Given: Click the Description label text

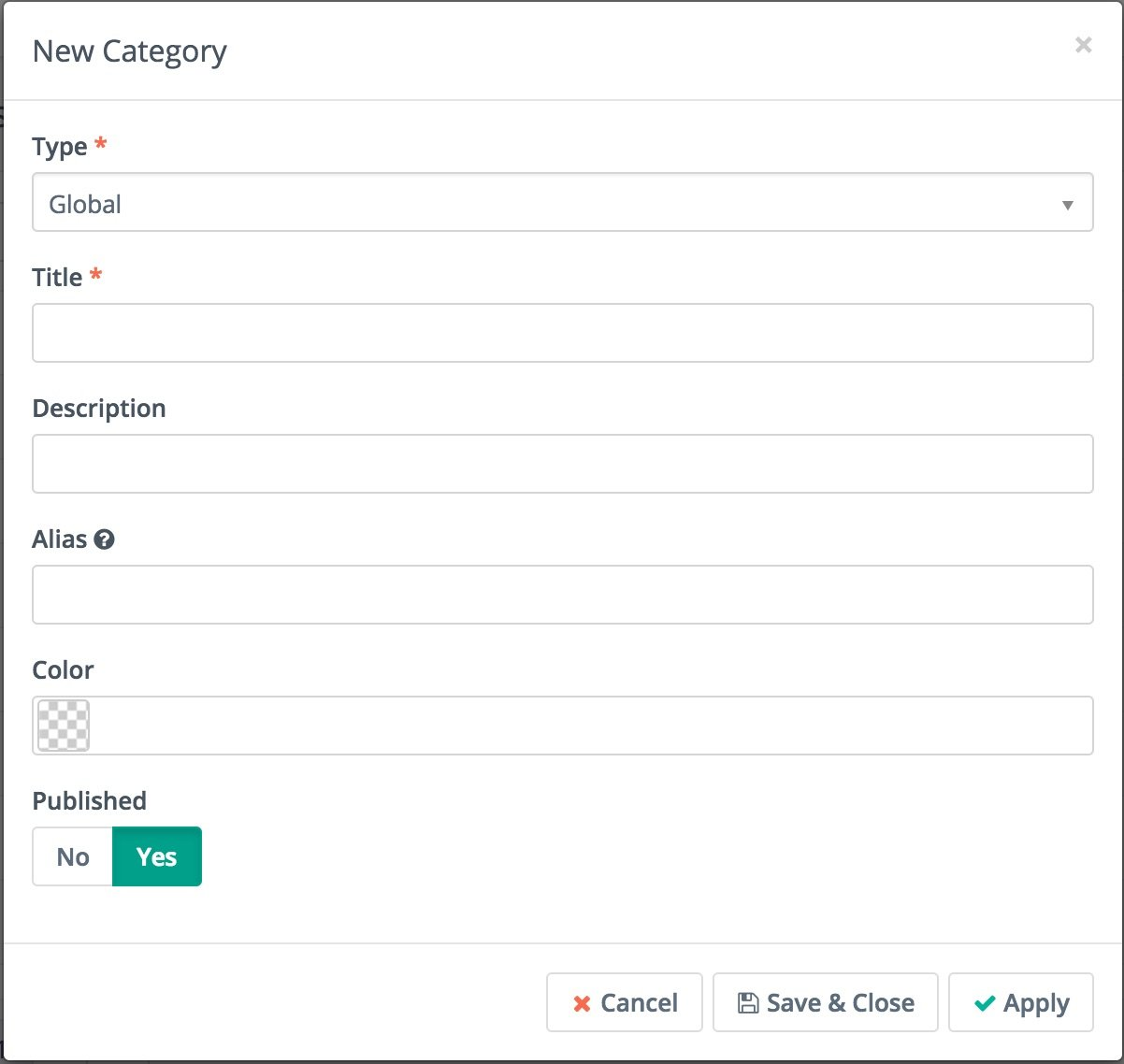Looking at the screenshot, I should (x=99, y=409).
